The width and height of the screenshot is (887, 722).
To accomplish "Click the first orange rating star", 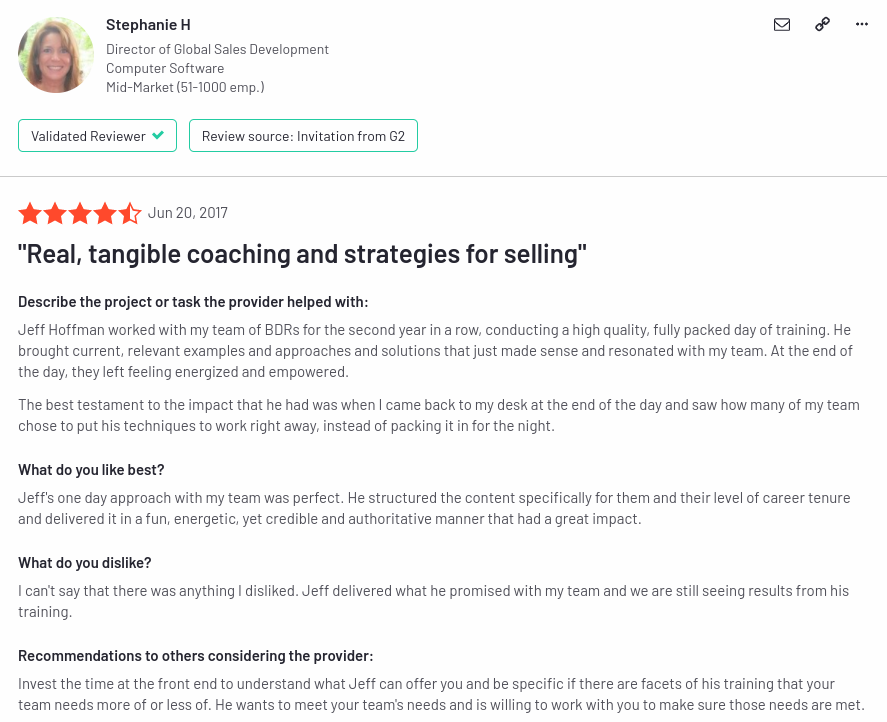I will point(30,213).
